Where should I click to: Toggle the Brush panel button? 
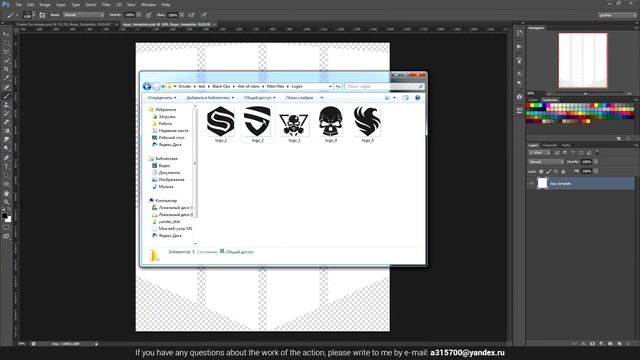click(x=42, y=15)
